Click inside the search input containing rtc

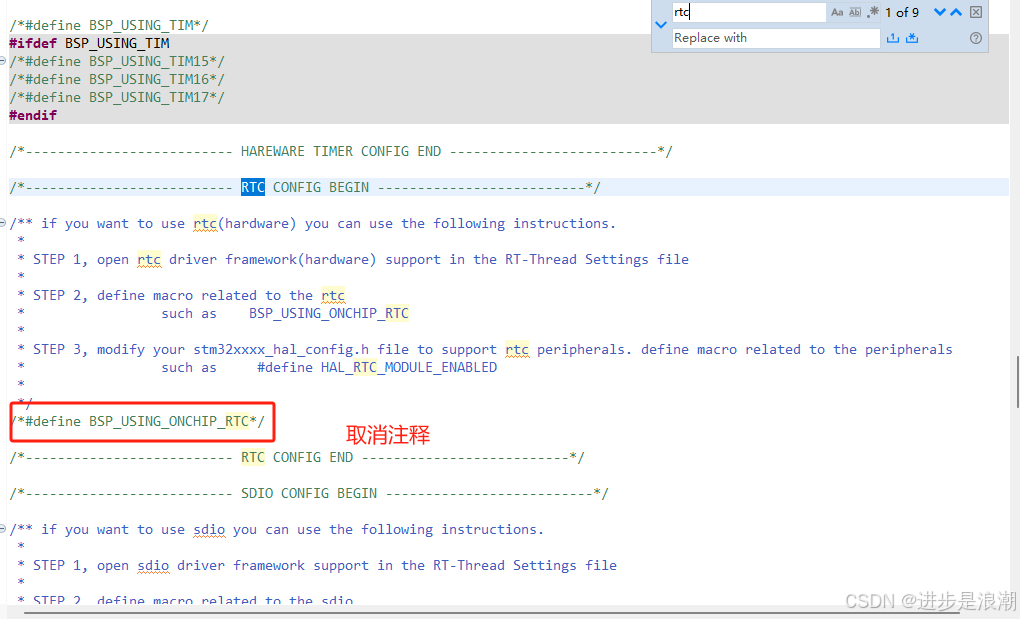(x=750, y=12)
